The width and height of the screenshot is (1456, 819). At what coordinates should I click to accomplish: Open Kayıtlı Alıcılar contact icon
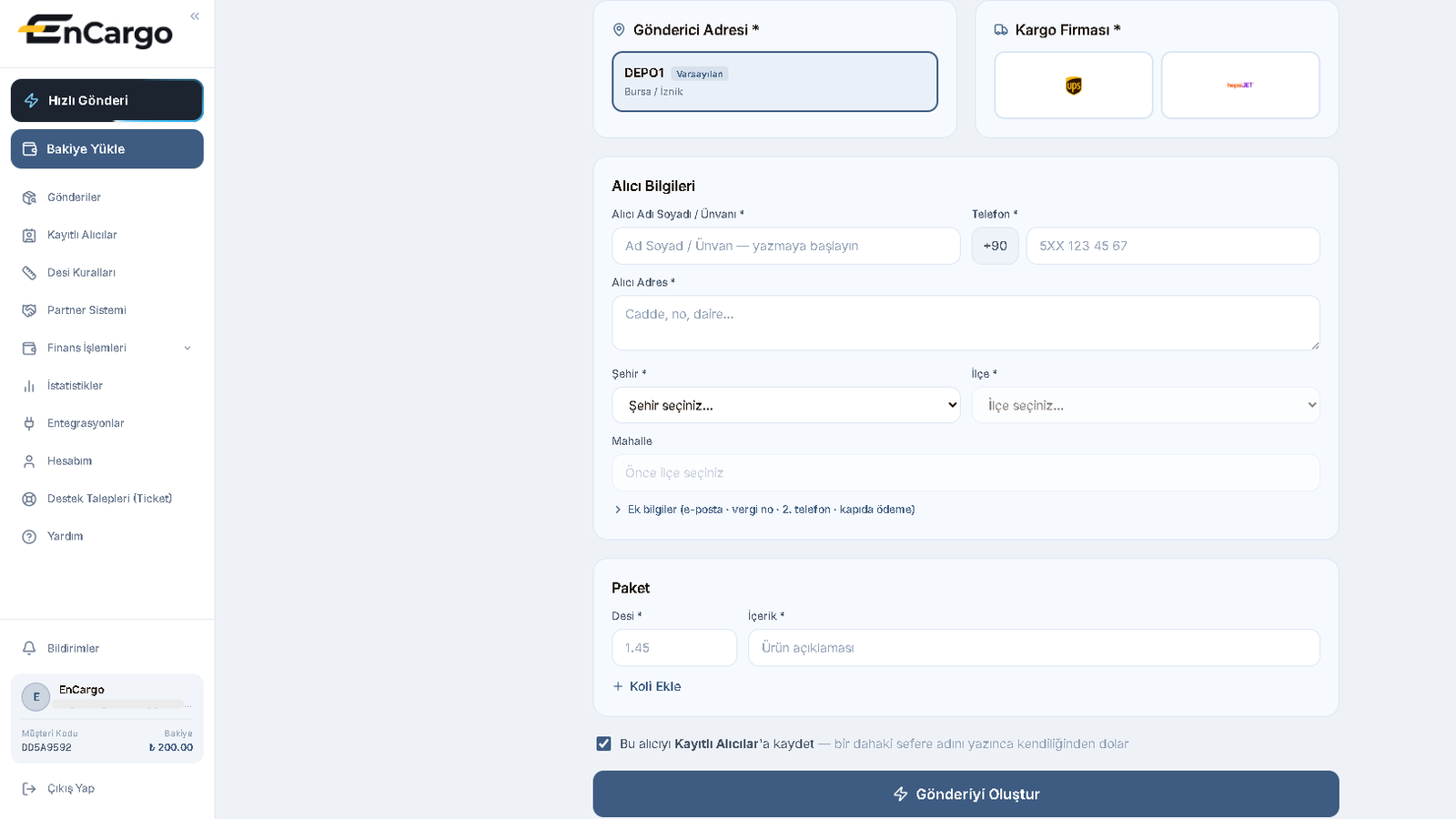tap(29, 235)
